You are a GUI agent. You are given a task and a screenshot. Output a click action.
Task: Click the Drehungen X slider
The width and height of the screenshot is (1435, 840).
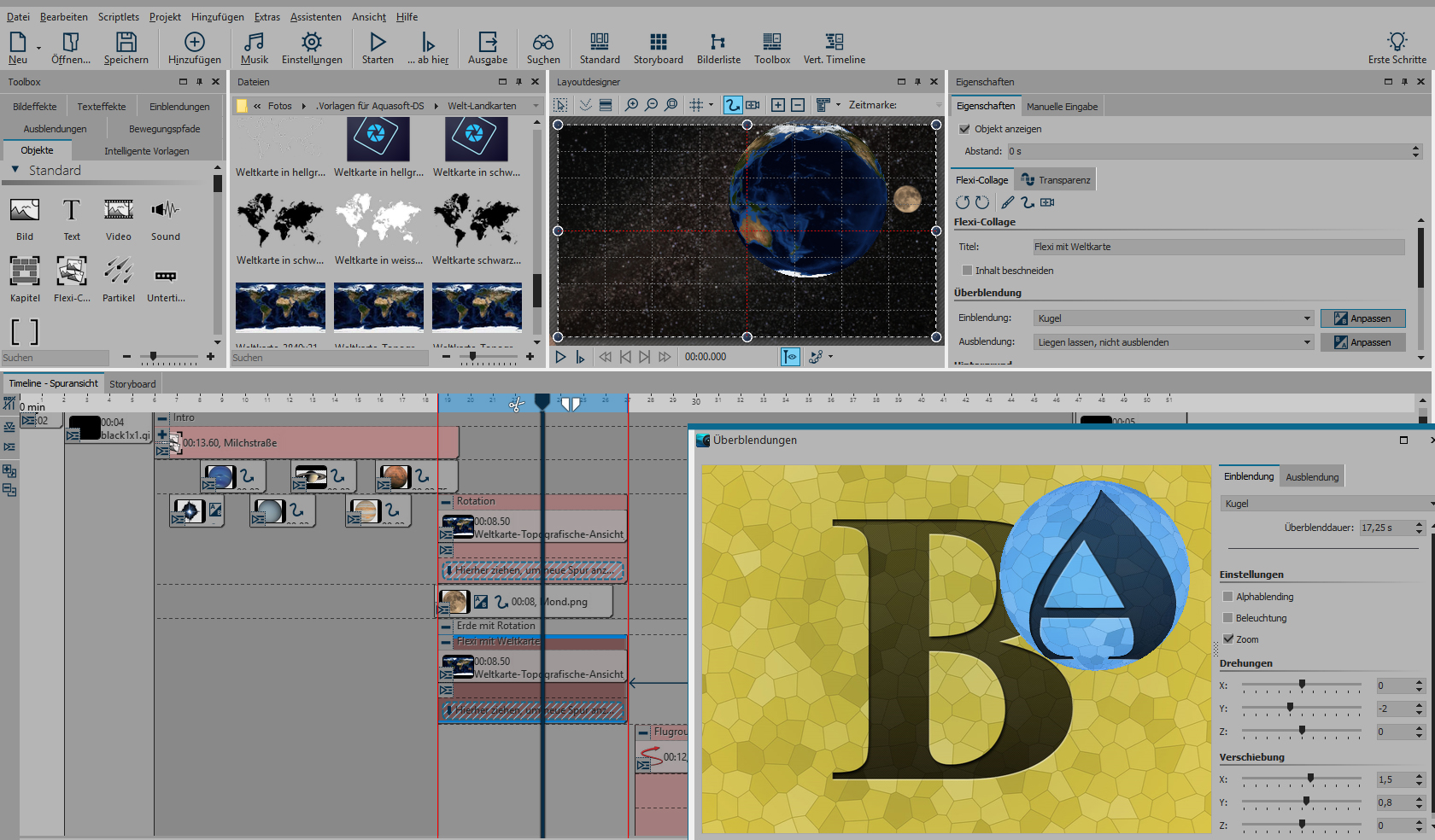click(x=1302, y=685)
